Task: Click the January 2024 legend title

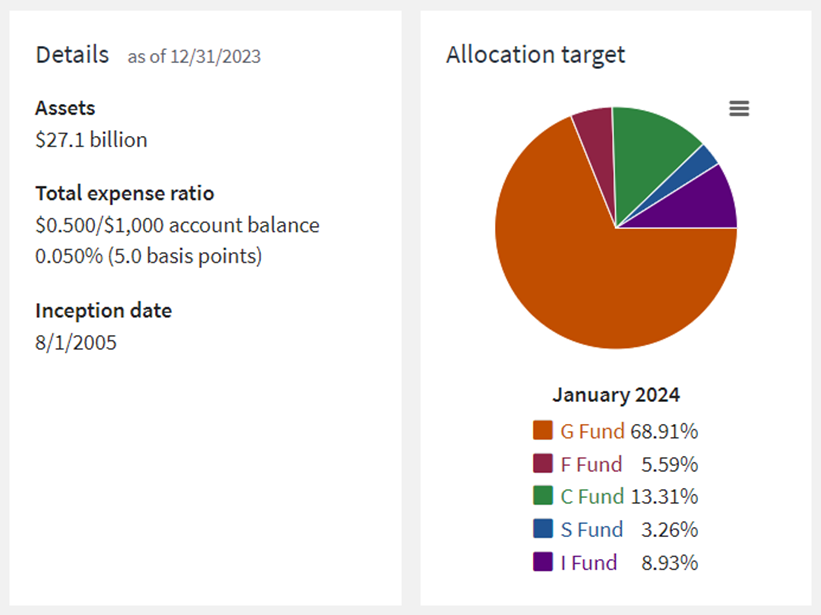Action: point(615,395)
